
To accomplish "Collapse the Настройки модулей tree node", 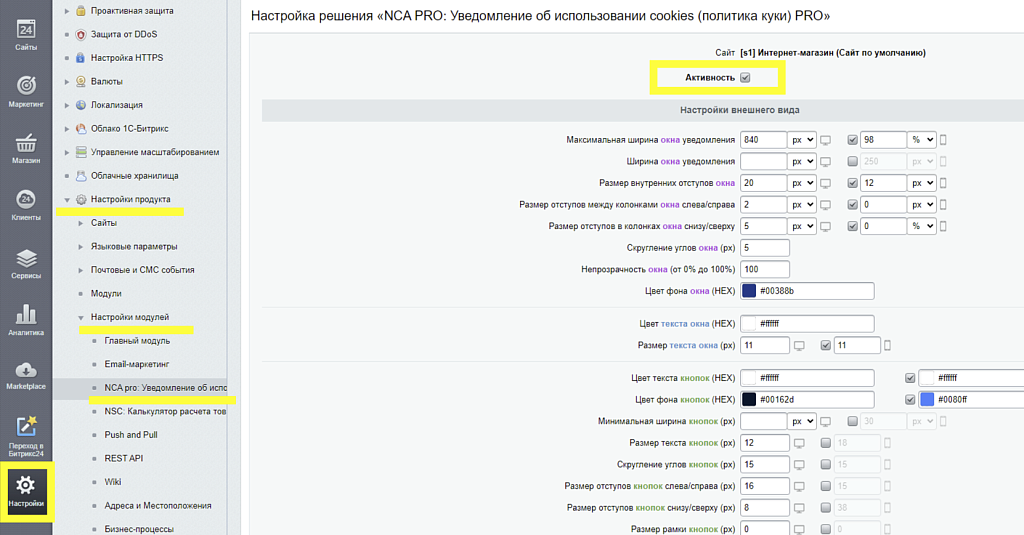I will click(81, 317).
